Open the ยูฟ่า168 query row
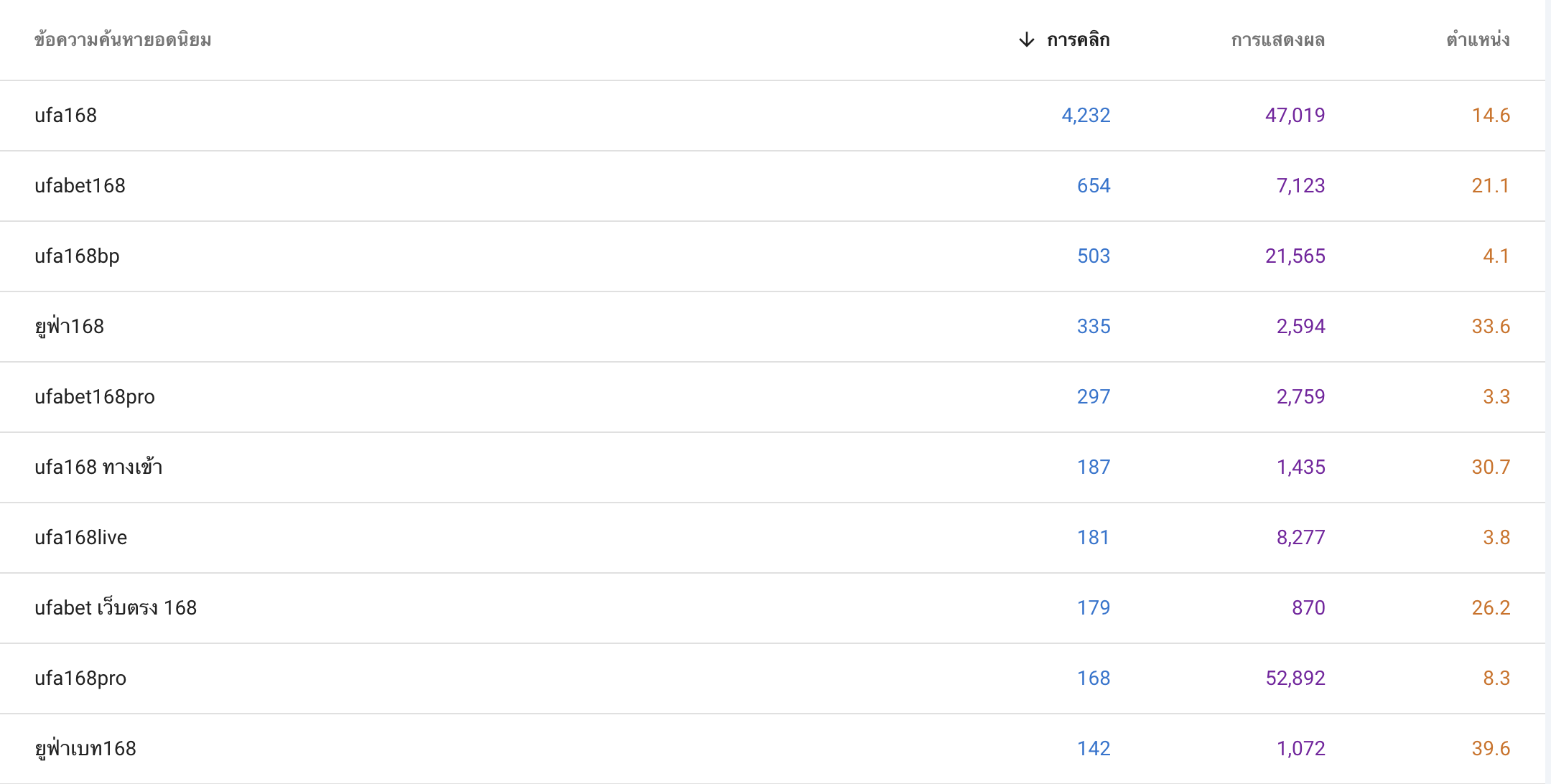This screenshot has width=1551, height=784. [x=773, y=327]
